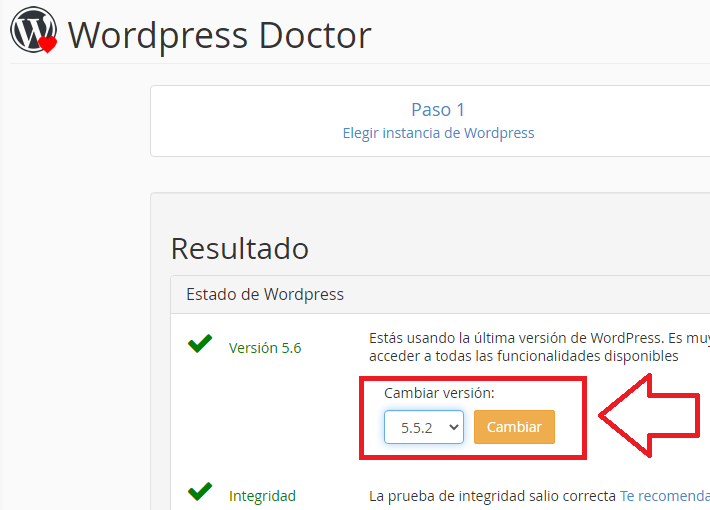Click the WordPress Doctor logo icon

(34, 30)
